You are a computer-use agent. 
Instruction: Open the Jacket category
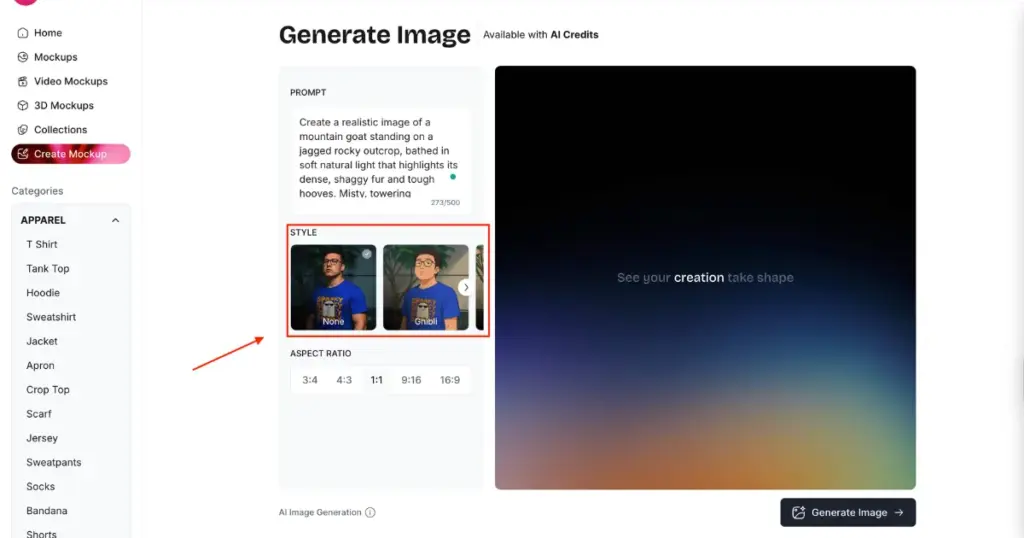pos(42,341)
